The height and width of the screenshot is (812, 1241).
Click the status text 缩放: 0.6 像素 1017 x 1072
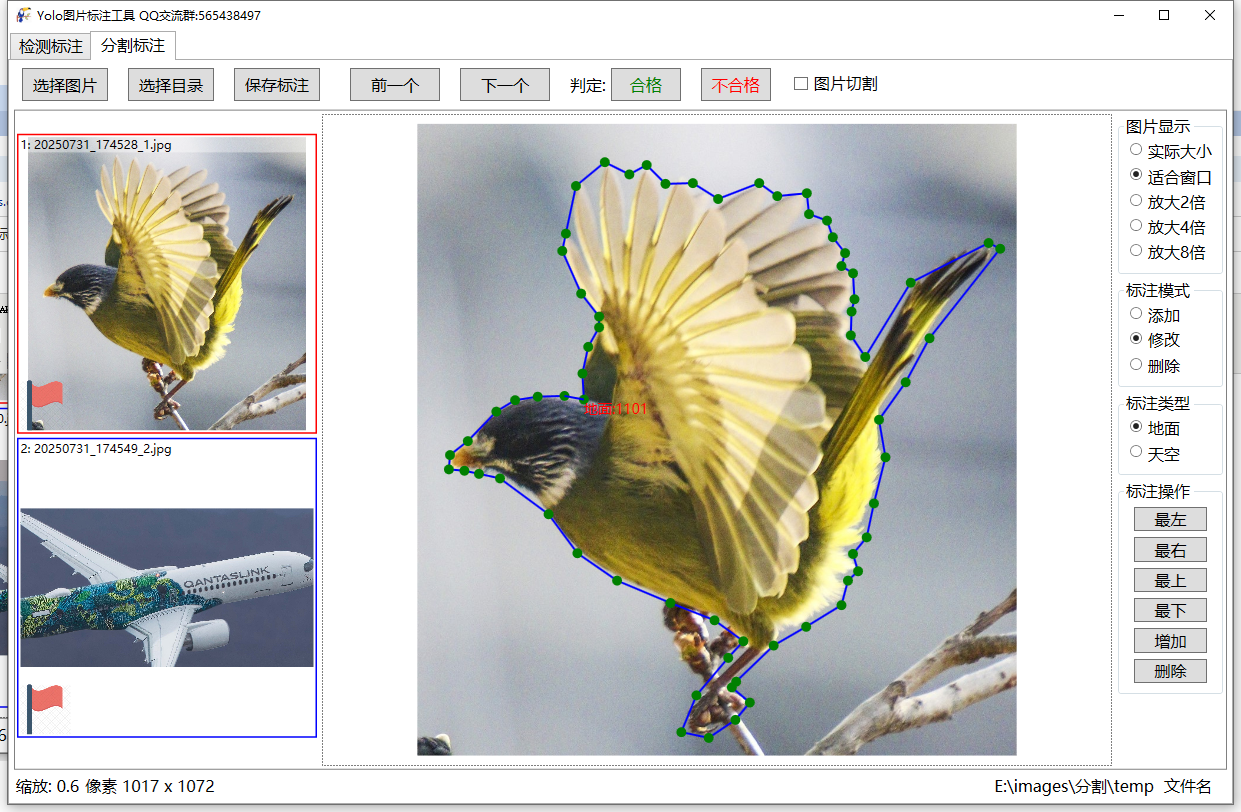coord(115,786)
